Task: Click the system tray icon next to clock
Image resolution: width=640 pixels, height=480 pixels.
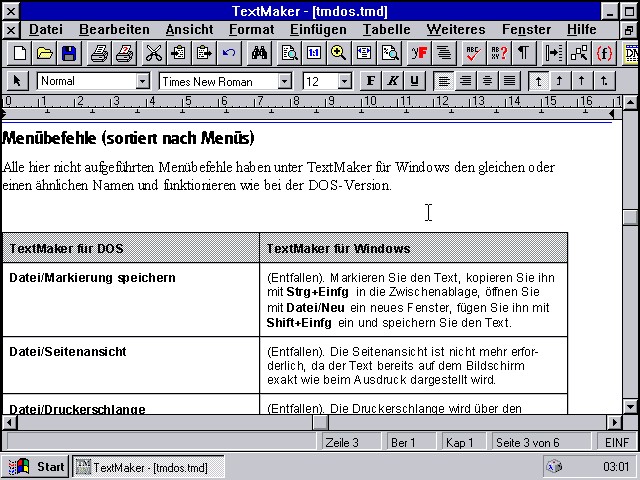Action: (555, 466)
